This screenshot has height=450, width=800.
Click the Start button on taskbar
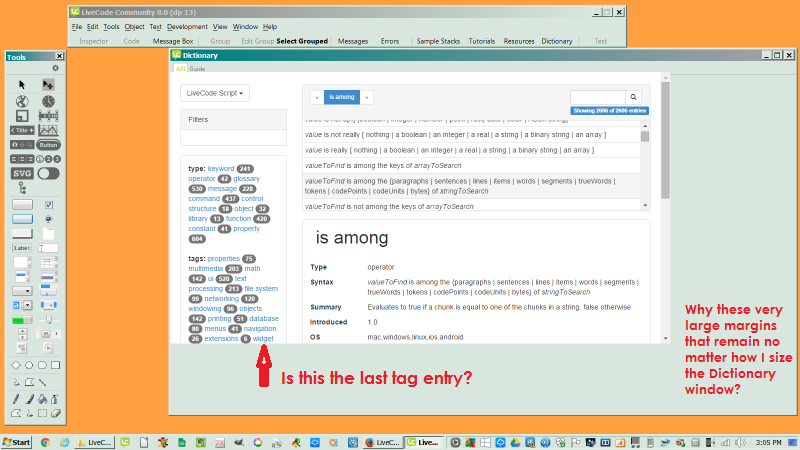pos(17,441)
